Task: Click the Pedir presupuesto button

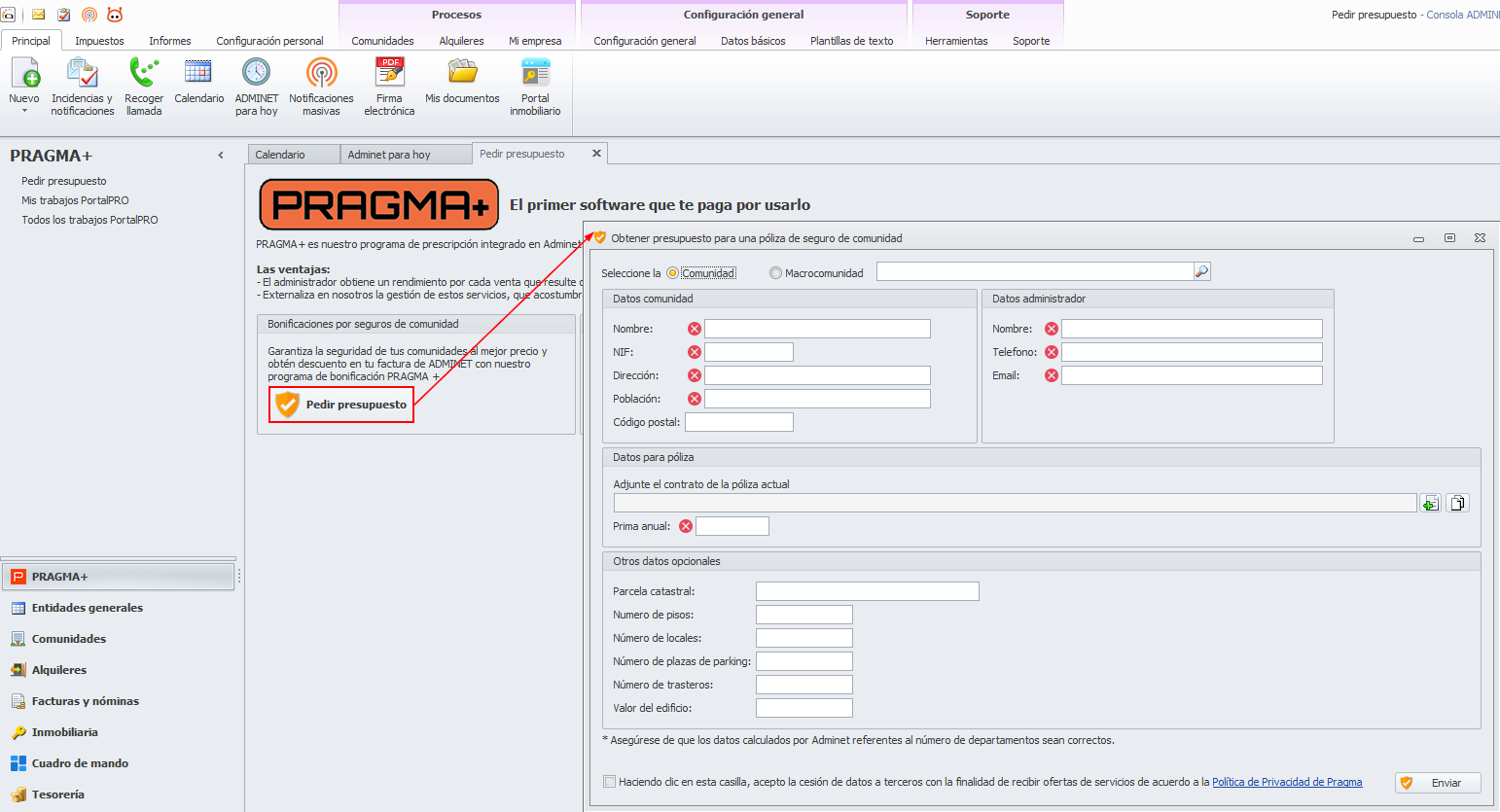Action: click(341, 405)
